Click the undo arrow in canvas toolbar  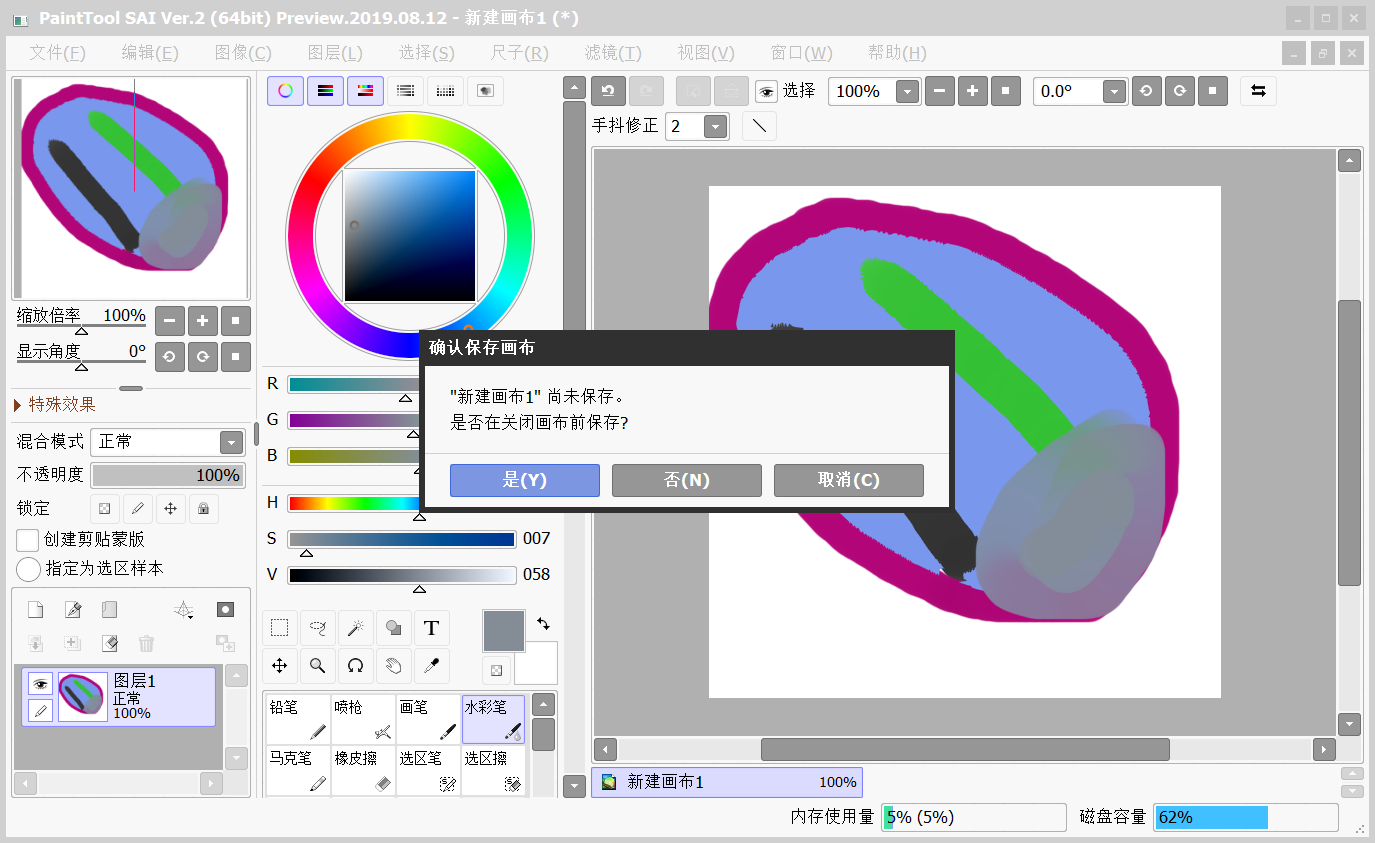[608, 91]
